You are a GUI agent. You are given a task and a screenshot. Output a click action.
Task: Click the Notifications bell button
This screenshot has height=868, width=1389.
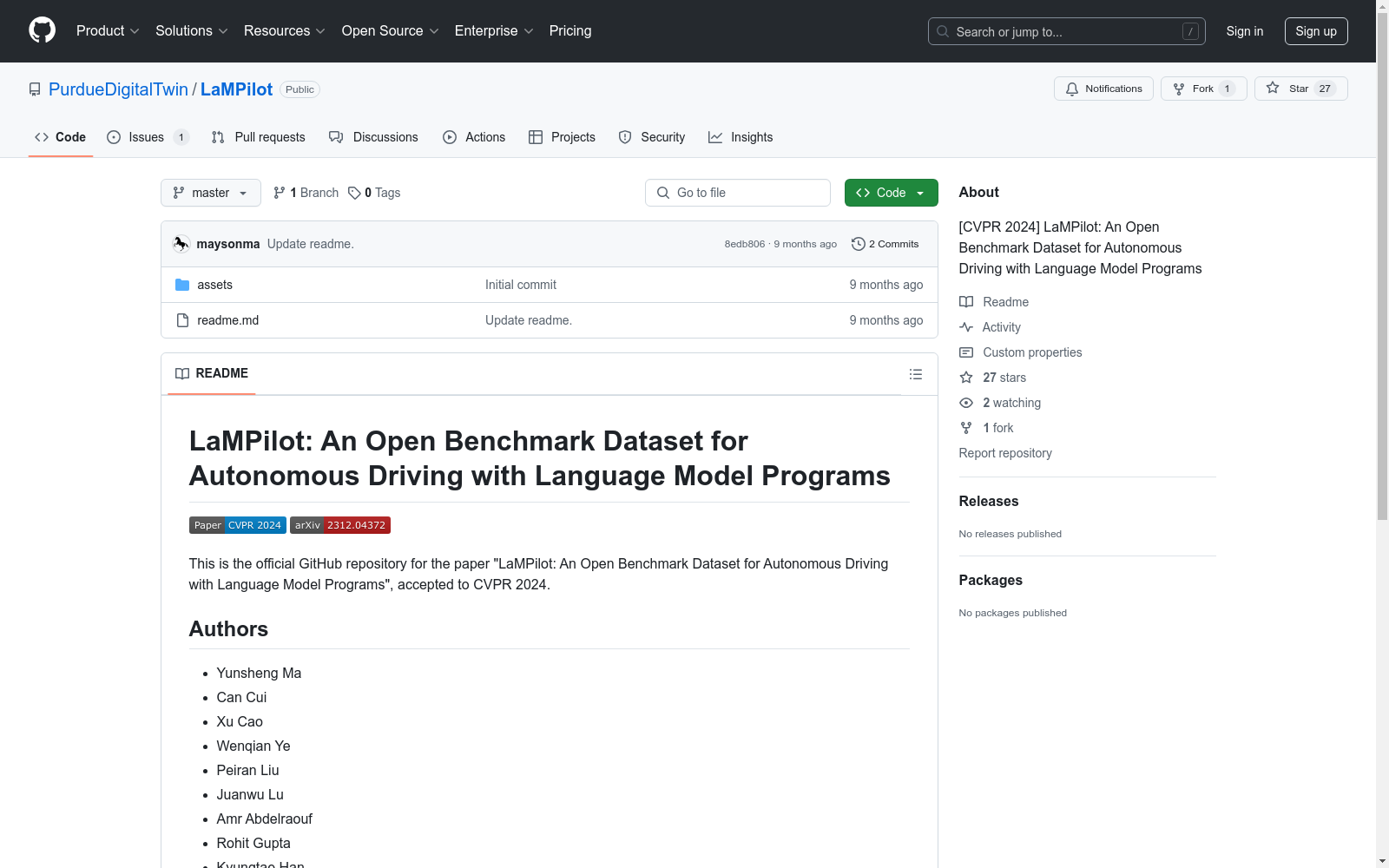click(x=1103, y=89)
